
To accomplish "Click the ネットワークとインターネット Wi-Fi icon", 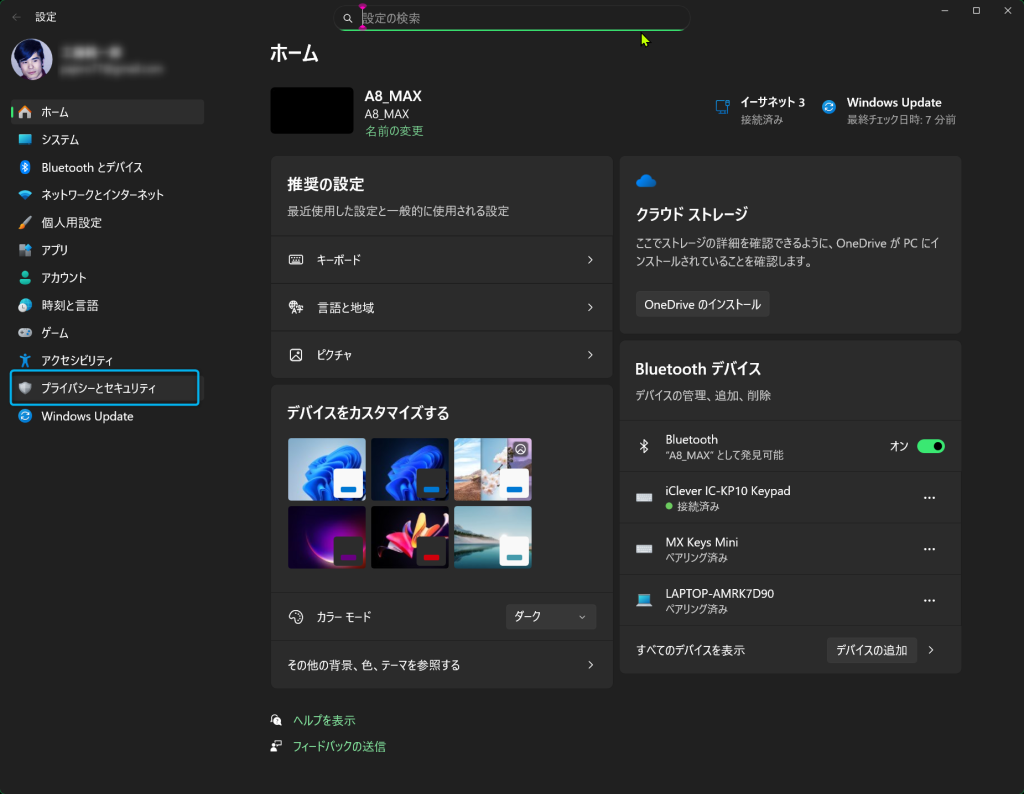I will pyautogui.click(x=25, y=195).
